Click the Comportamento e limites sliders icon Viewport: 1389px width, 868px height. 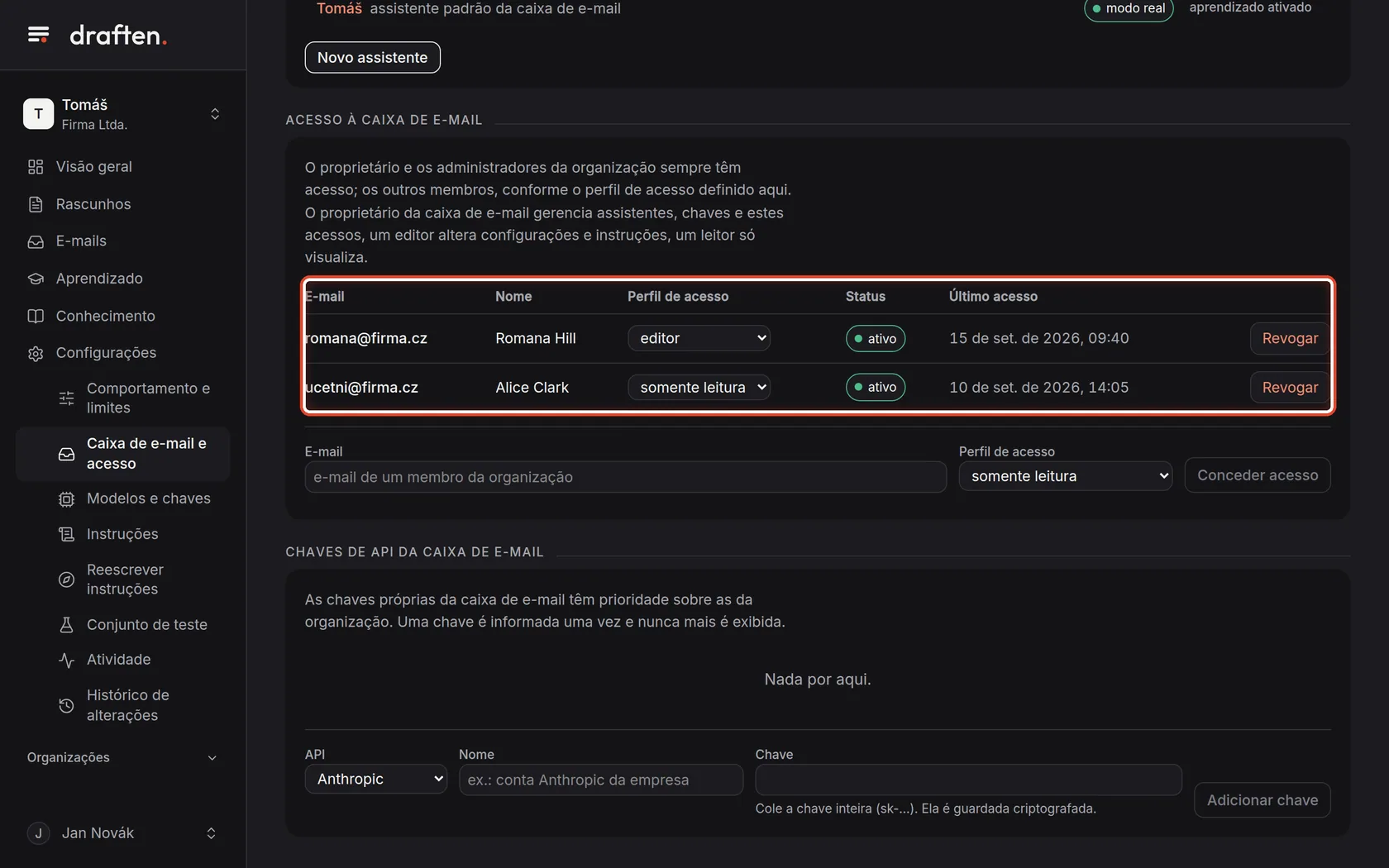(67, 398)
